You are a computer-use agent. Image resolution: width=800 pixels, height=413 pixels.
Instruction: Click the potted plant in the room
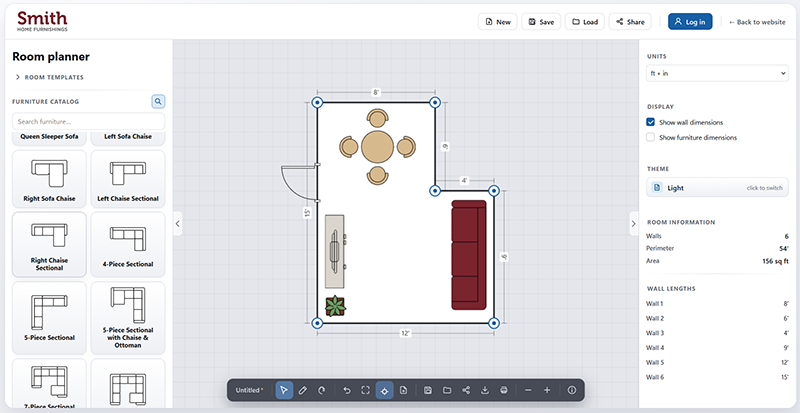click(x=335, y=306)
